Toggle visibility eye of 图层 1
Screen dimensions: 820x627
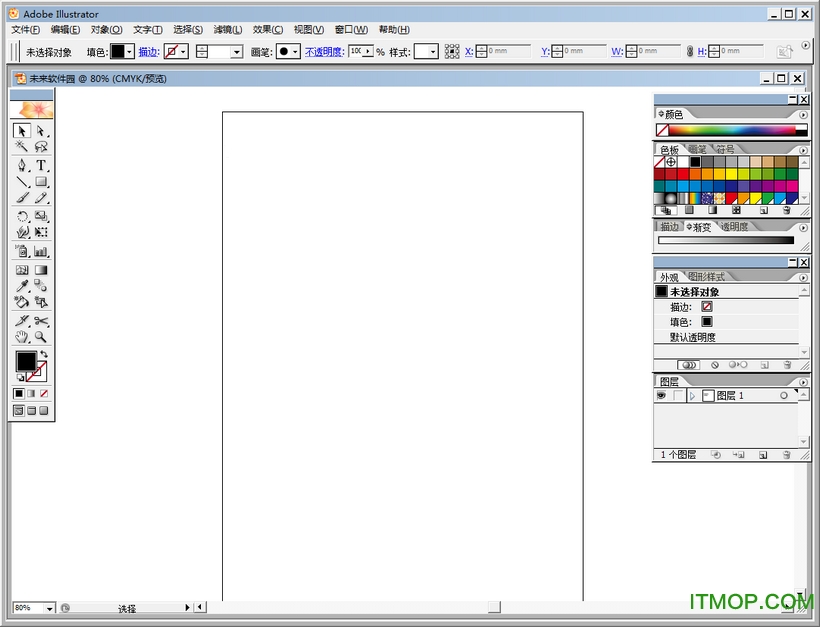point(662,396)
